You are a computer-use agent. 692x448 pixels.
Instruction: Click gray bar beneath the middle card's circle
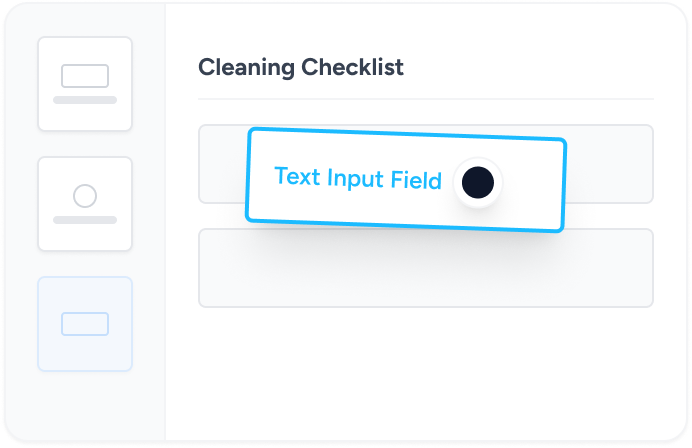click(85, 220)
